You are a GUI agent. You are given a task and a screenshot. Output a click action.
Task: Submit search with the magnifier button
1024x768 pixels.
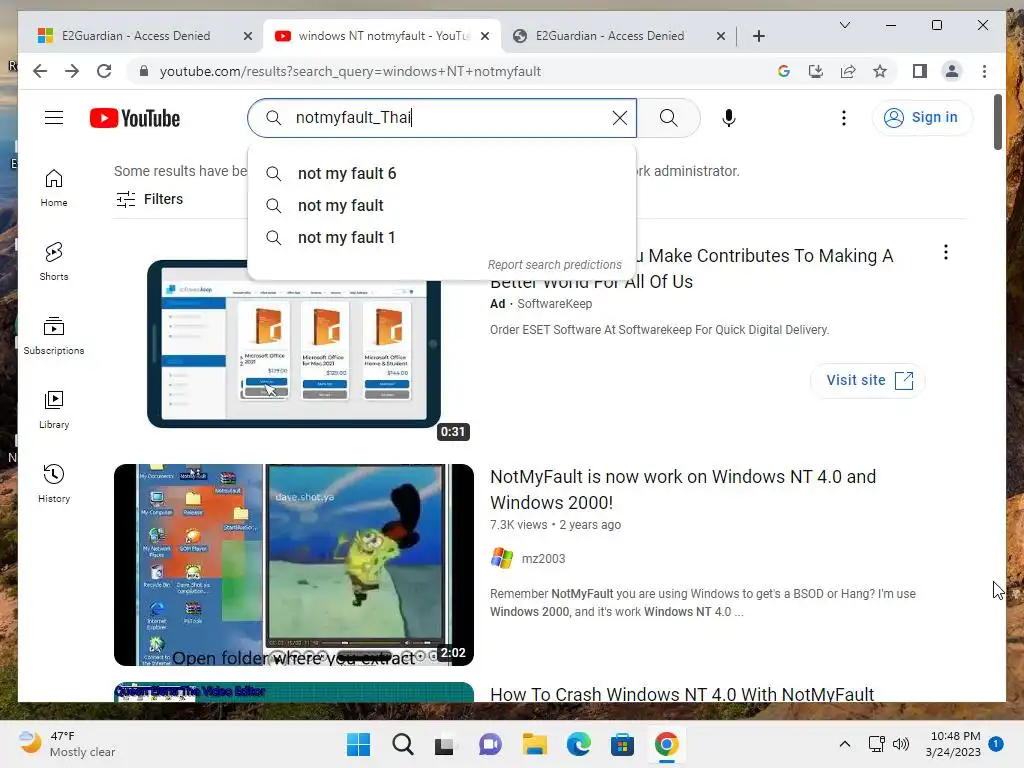(x=668, y=118)
